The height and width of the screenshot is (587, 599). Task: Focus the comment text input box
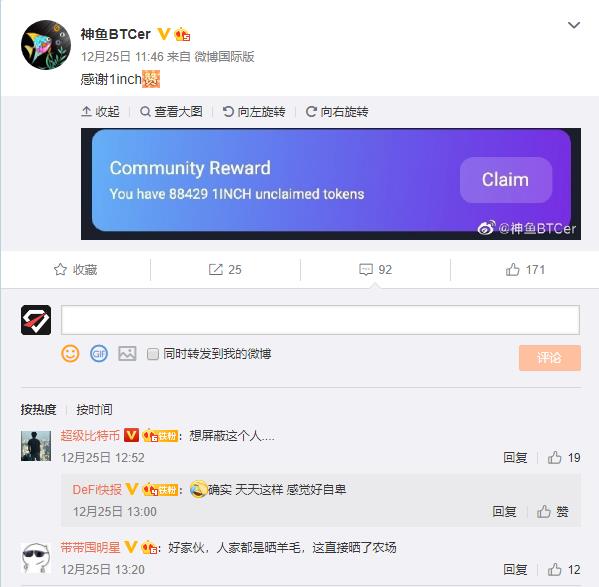click(321, 320)
